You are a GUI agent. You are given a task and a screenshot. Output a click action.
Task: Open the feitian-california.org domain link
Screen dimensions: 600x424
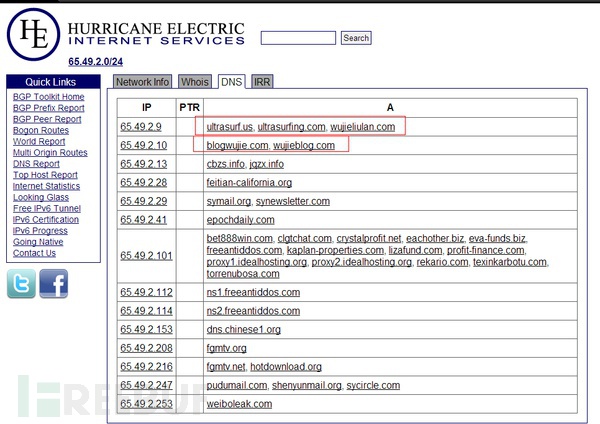[249, 183]
